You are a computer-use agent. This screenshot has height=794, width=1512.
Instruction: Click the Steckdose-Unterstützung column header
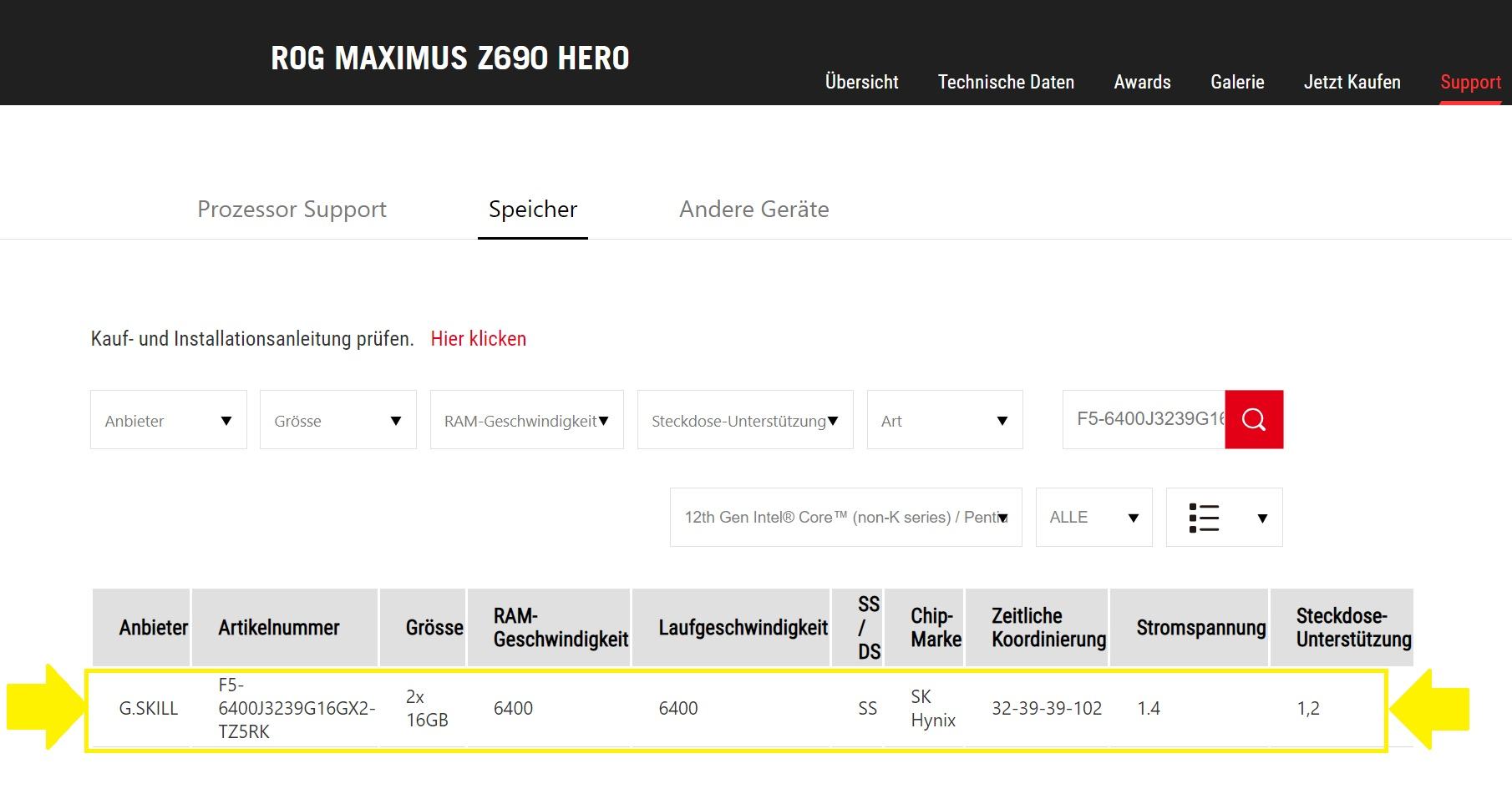point(1342,627)
